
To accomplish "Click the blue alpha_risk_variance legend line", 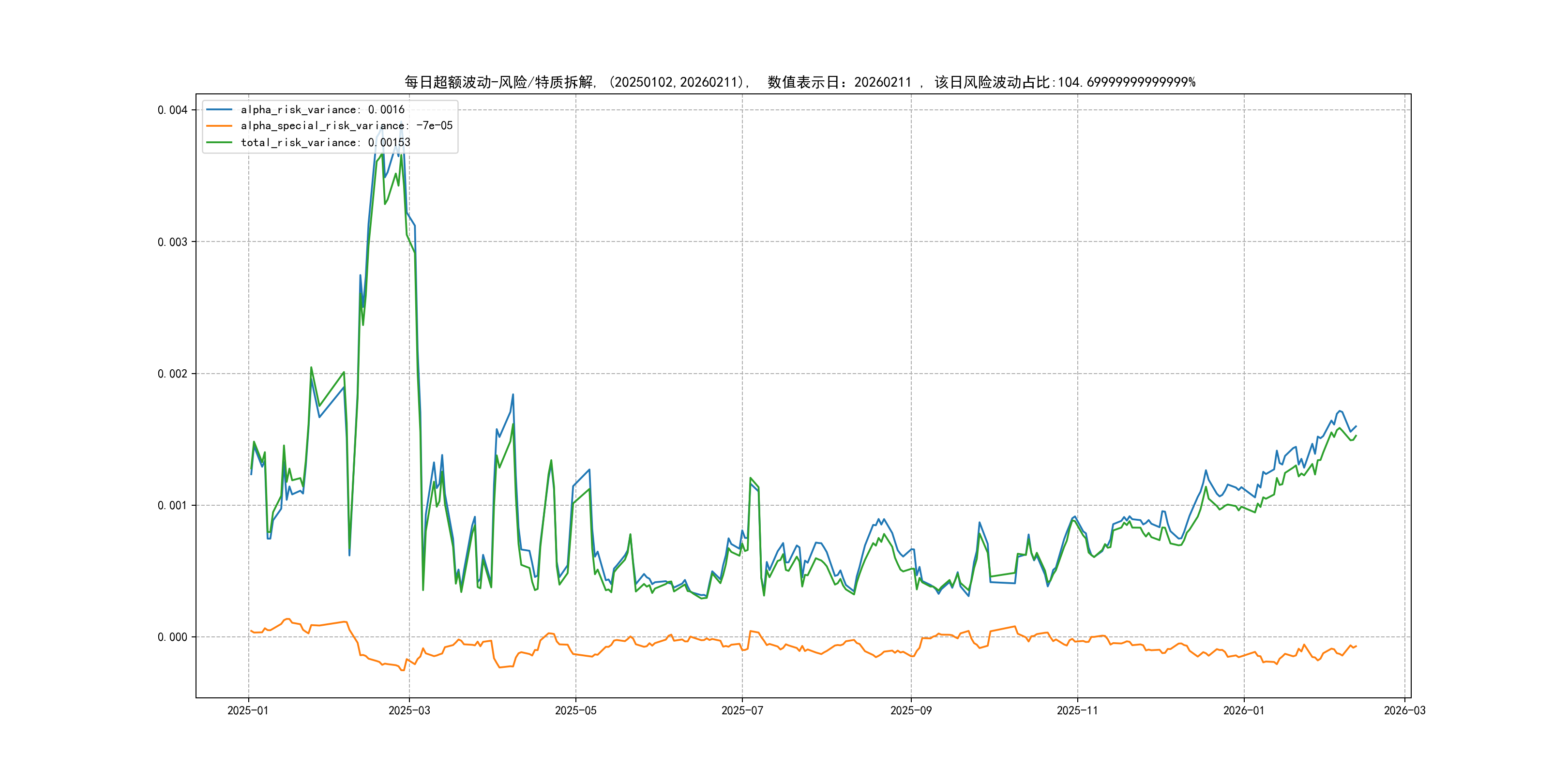I will 219,109.
